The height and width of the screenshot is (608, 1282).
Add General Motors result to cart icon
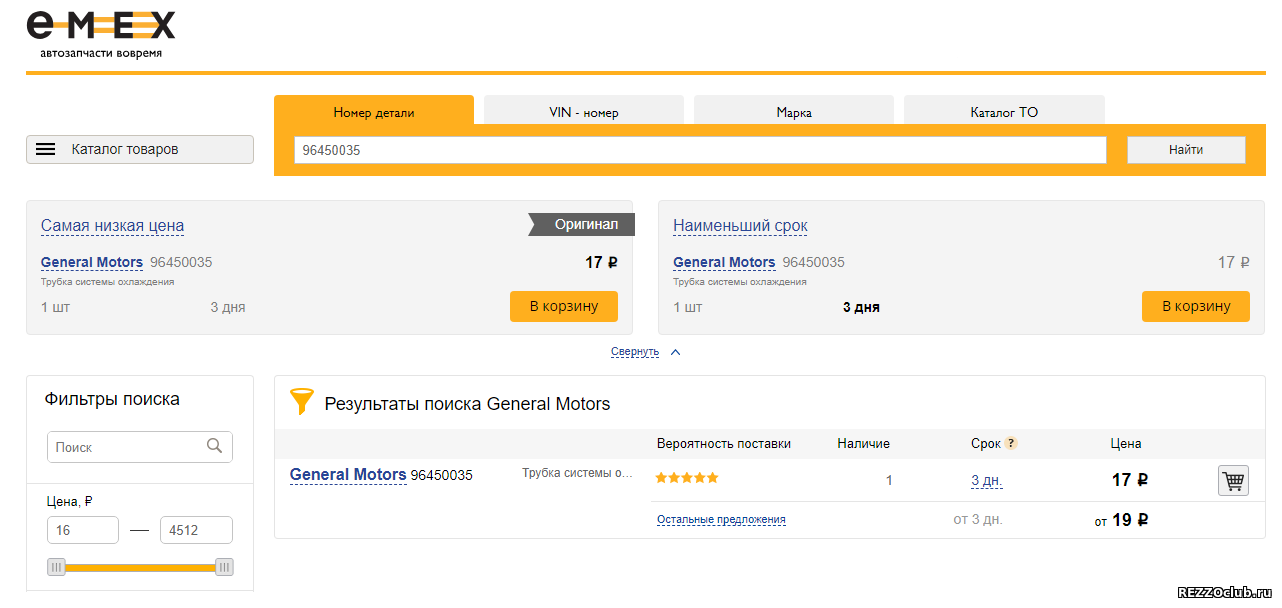pos(1234,481)
